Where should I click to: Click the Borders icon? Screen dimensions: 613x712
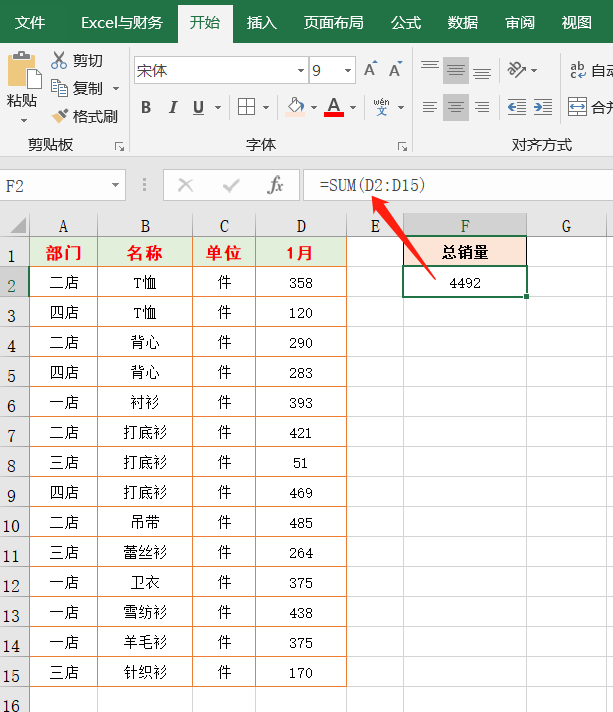[x=246, y=107]
